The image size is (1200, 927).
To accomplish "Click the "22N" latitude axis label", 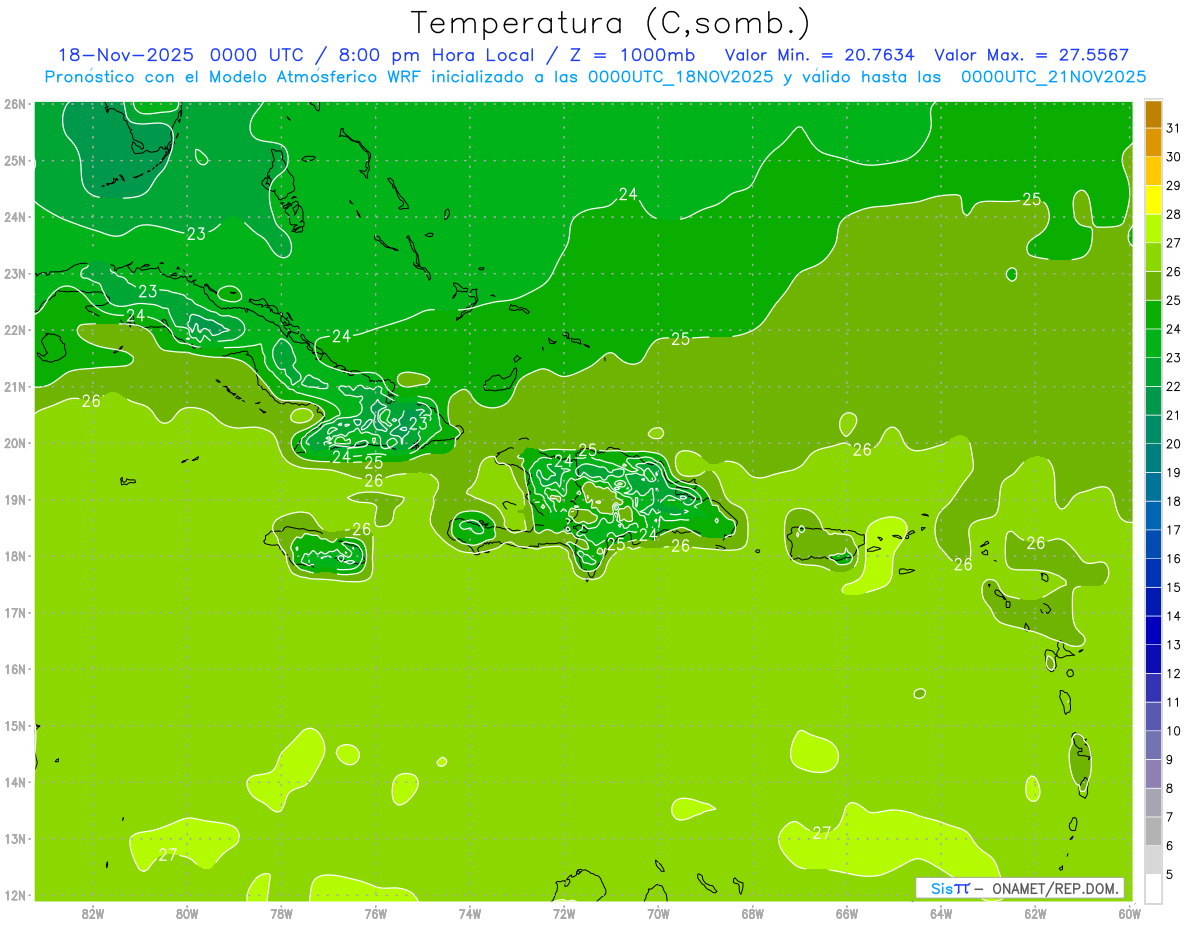I will pos(15,330).
